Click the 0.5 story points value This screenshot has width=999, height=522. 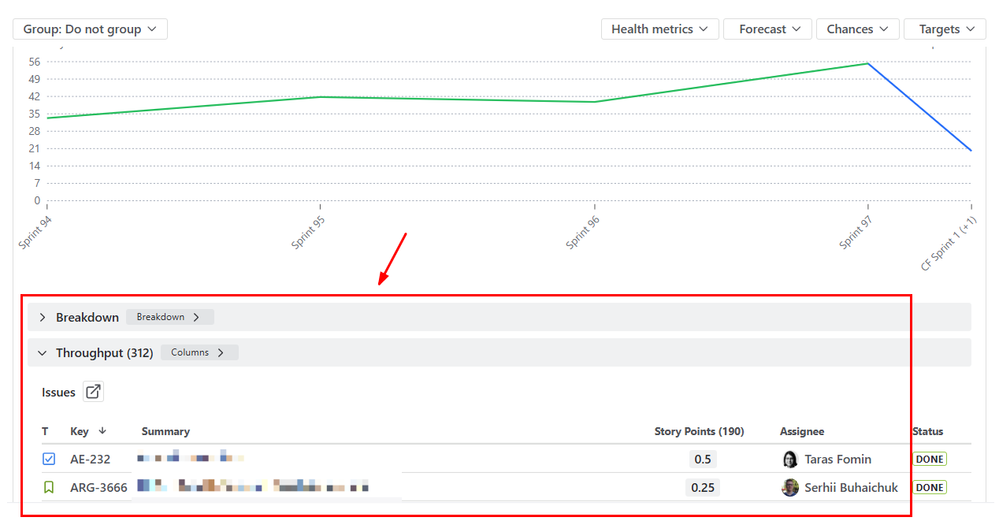[x=703, y=459]
